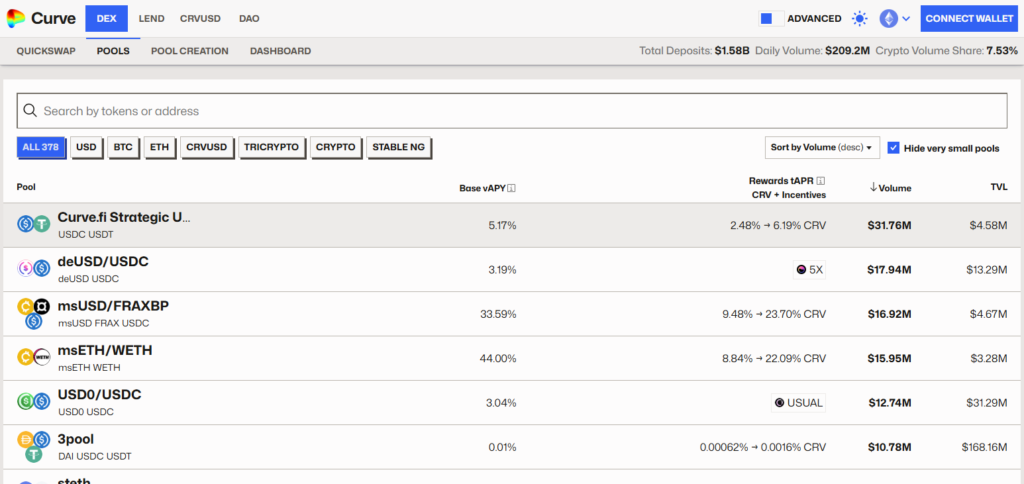The height and width of the screenshot is (484, 1024).
Task: Click the WETH token icon
Action: 42,358
